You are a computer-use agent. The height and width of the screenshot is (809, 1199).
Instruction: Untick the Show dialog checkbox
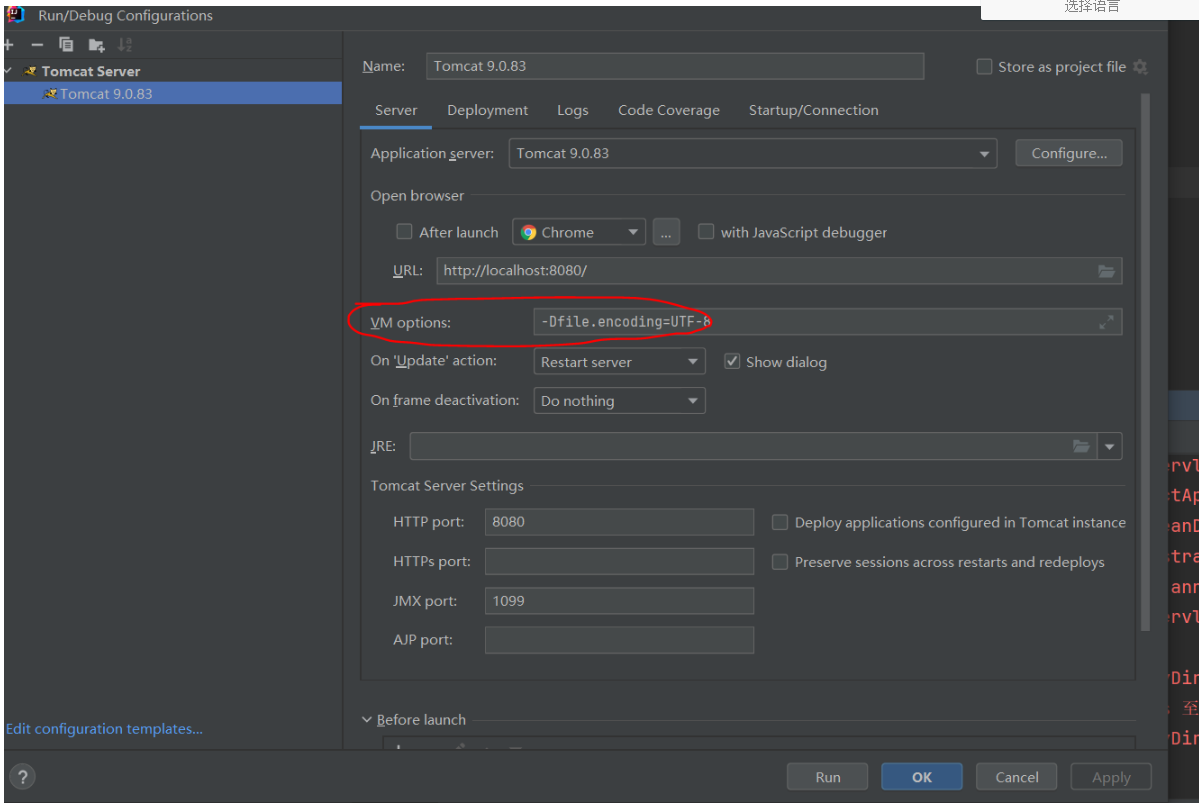click(x=732, y=362)
